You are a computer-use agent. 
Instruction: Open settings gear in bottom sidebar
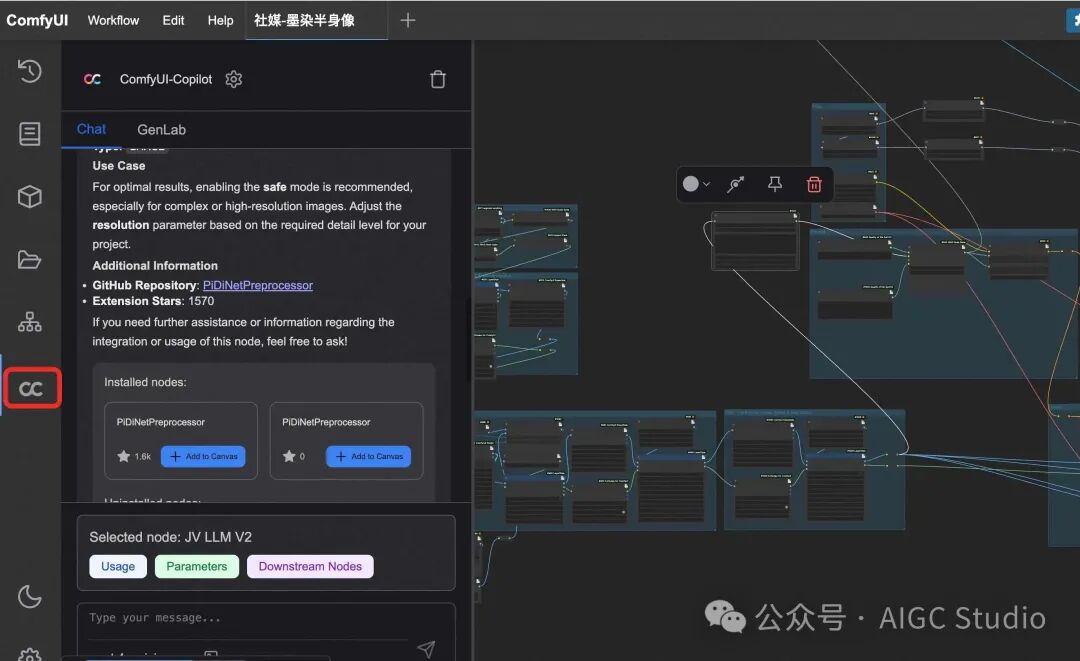click(30, 655)
